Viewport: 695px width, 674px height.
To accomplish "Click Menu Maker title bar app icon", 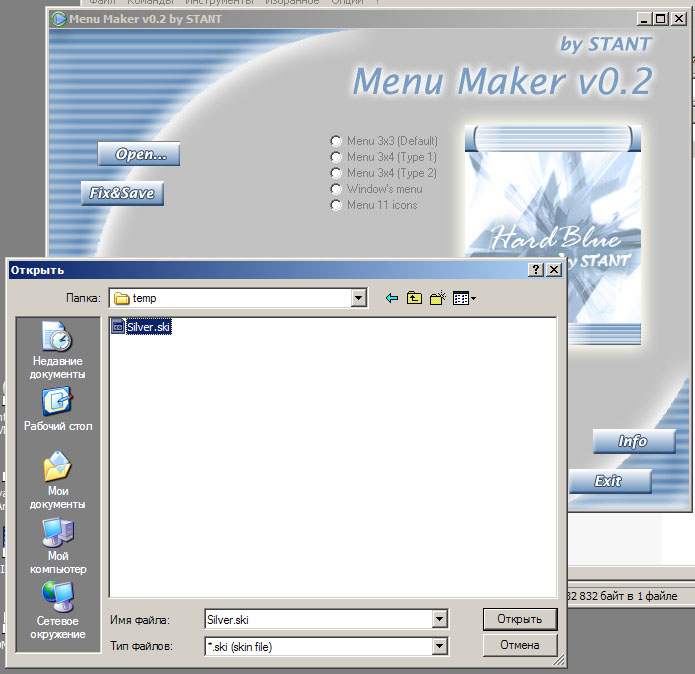I will point(58,19).
